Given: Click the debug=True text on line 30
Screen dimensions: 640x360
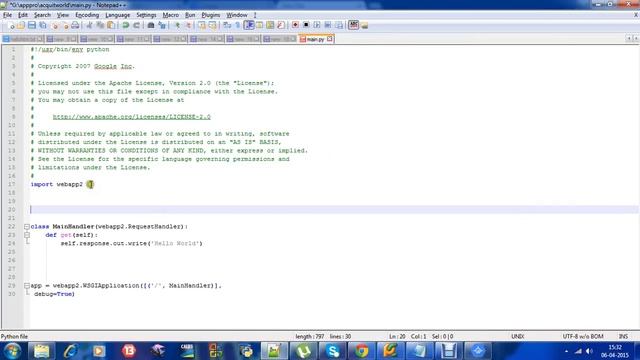Looking at the screenshot, I should [x=54, y=294].
